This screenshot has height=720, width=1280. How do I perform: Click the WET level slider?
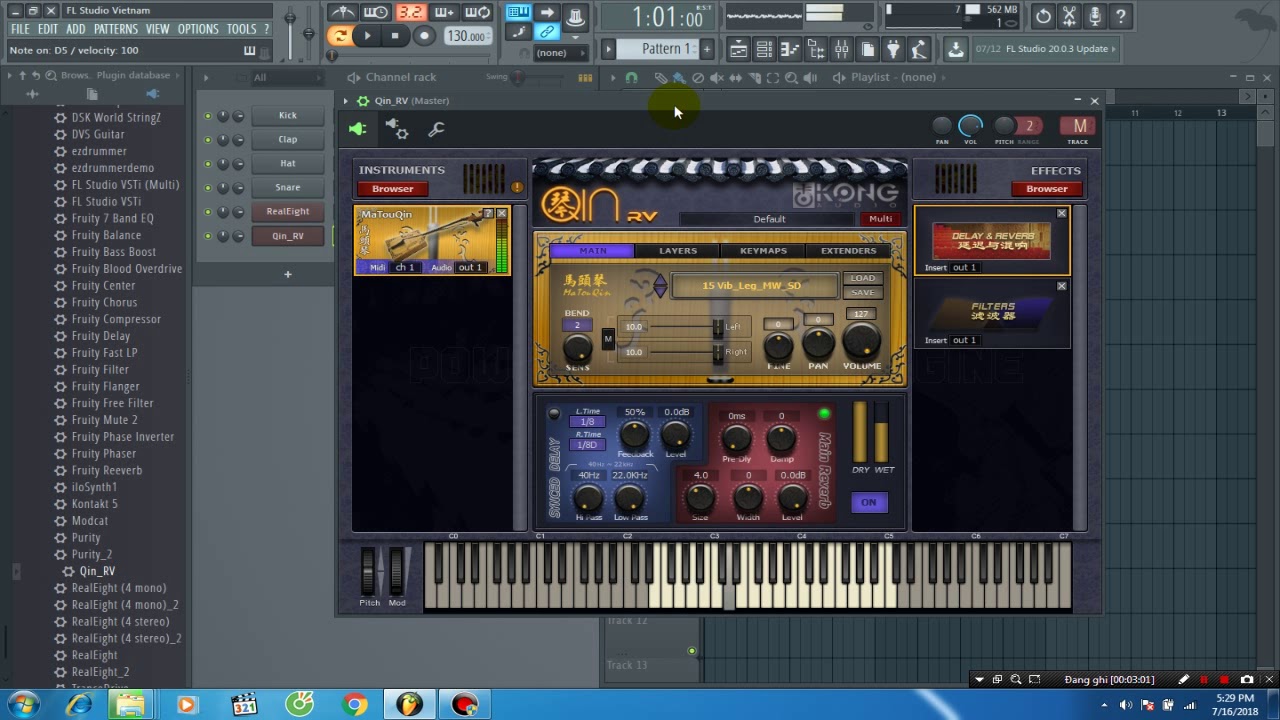pyautogui.click(x=882, y=432)
